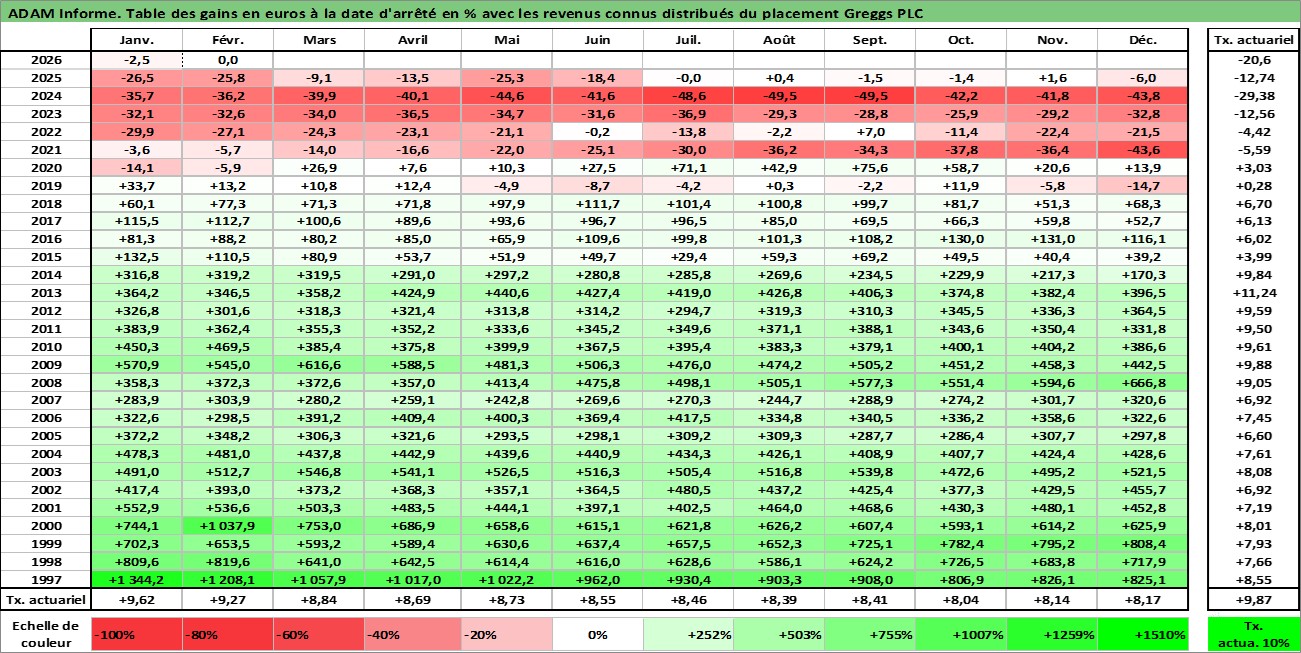
Task: Select cell '+7,0' in September 2022
Action: point(870,132)
